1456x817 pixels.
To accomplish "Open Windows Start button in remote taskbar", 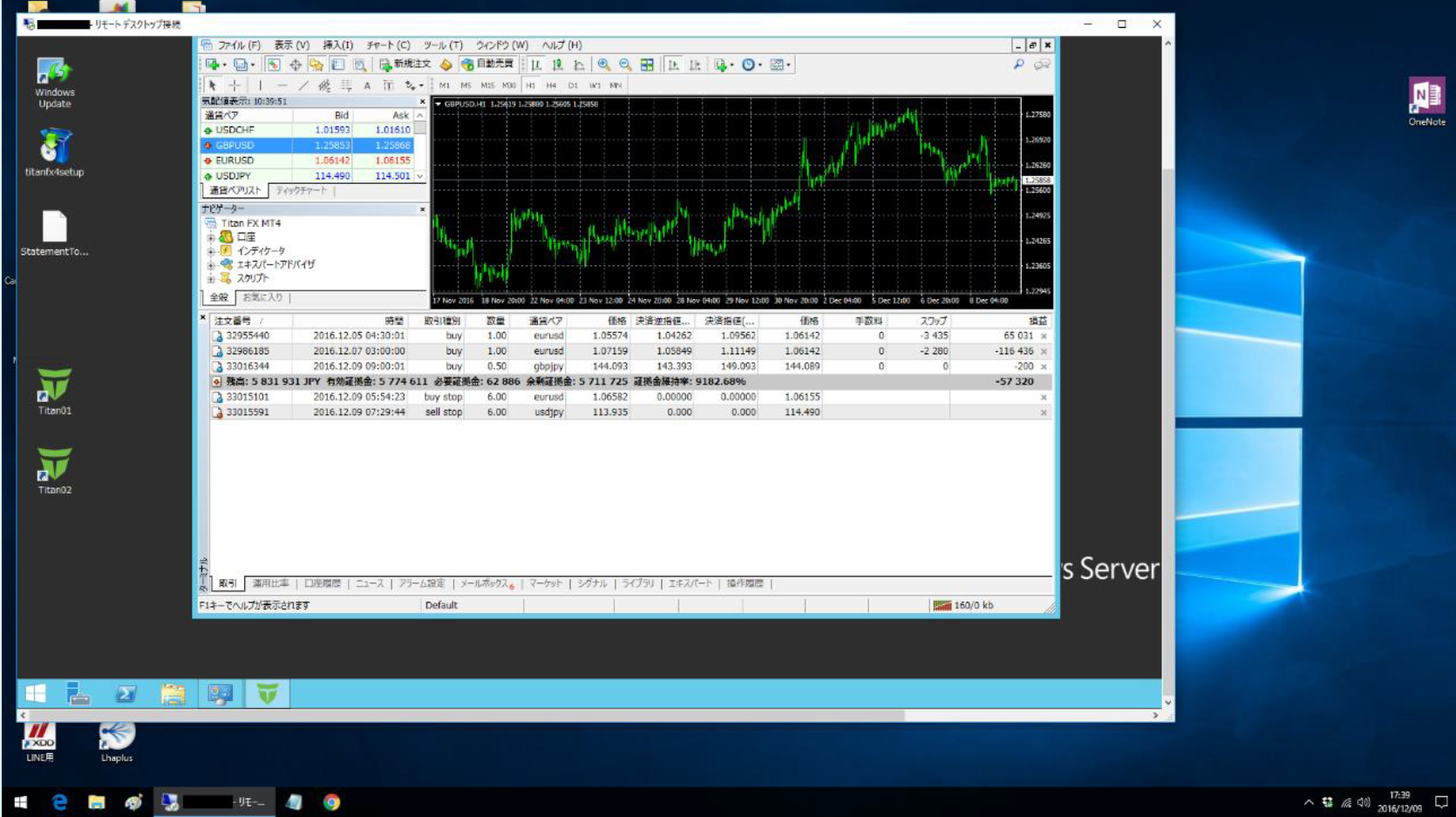I will point(36,694).
